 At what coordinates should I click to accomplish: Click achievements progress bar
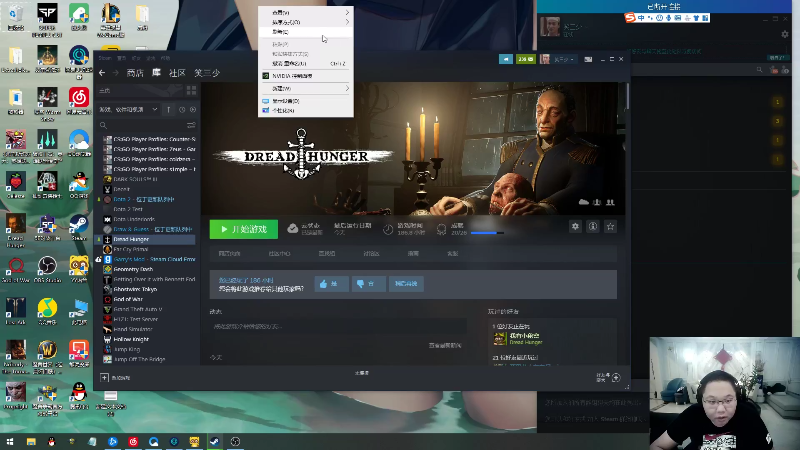(487, 233)
